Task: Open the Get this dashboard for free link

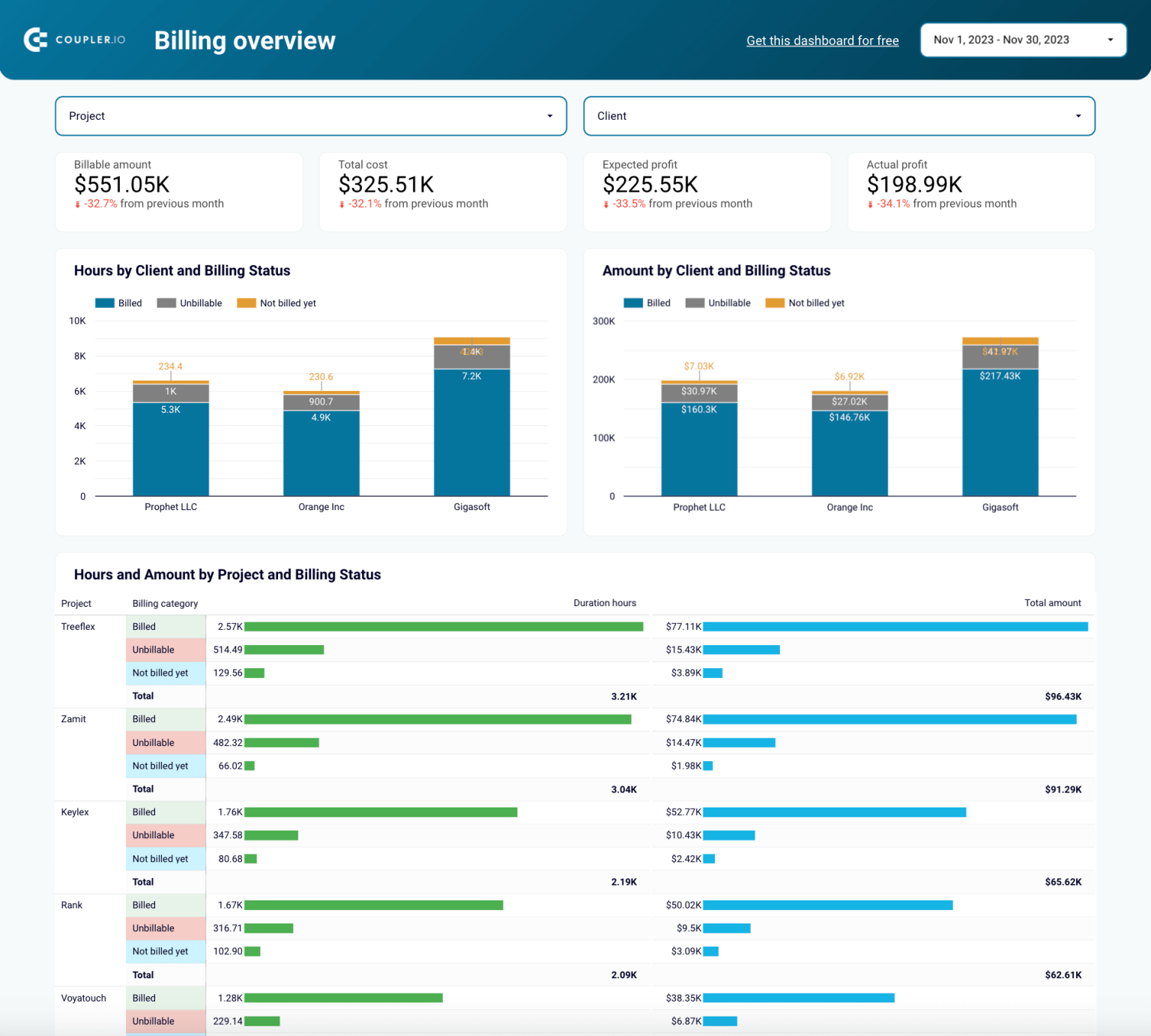Action: (x=822, y=40)
